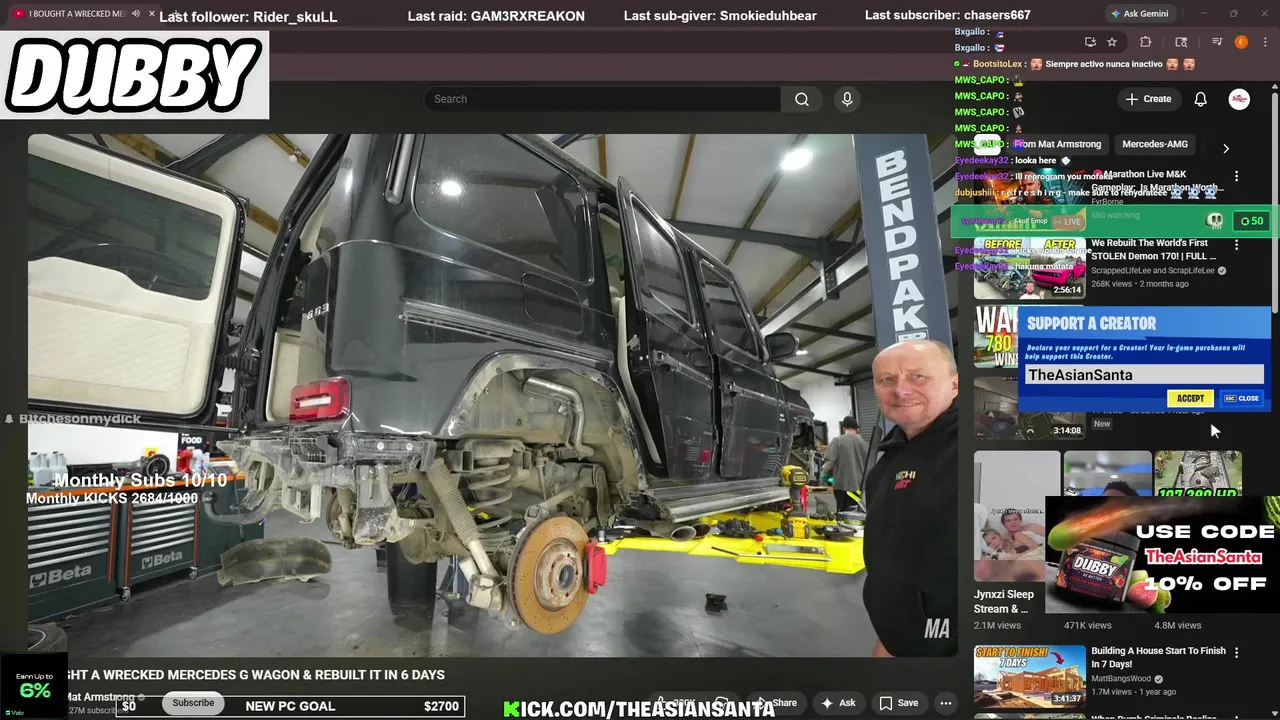Click the main G Wagon video player
The image size is (1280, 720).
point(493,396)
